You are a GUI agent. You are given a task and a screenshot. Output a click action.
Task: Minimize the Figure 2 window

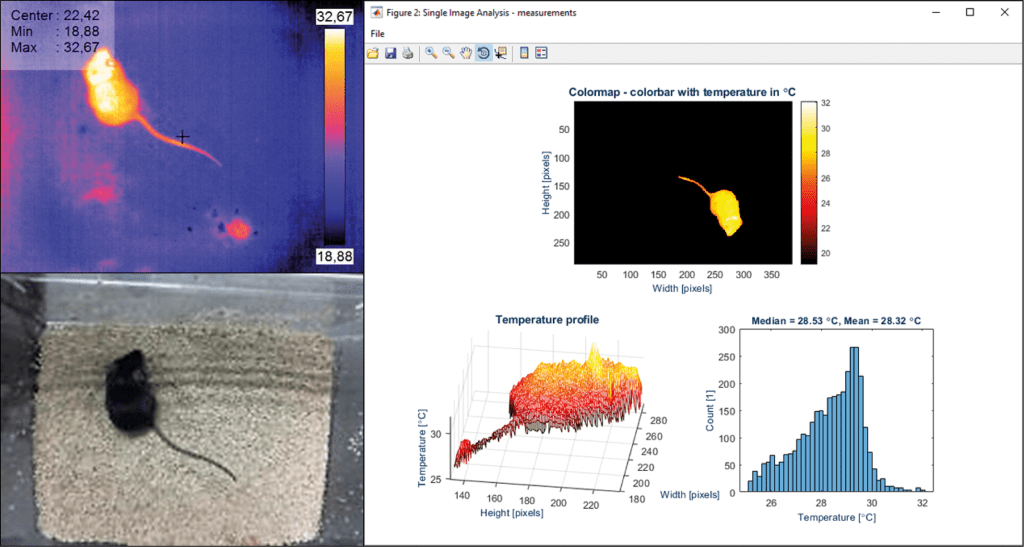pyautogui.click(x=934, y=12)
